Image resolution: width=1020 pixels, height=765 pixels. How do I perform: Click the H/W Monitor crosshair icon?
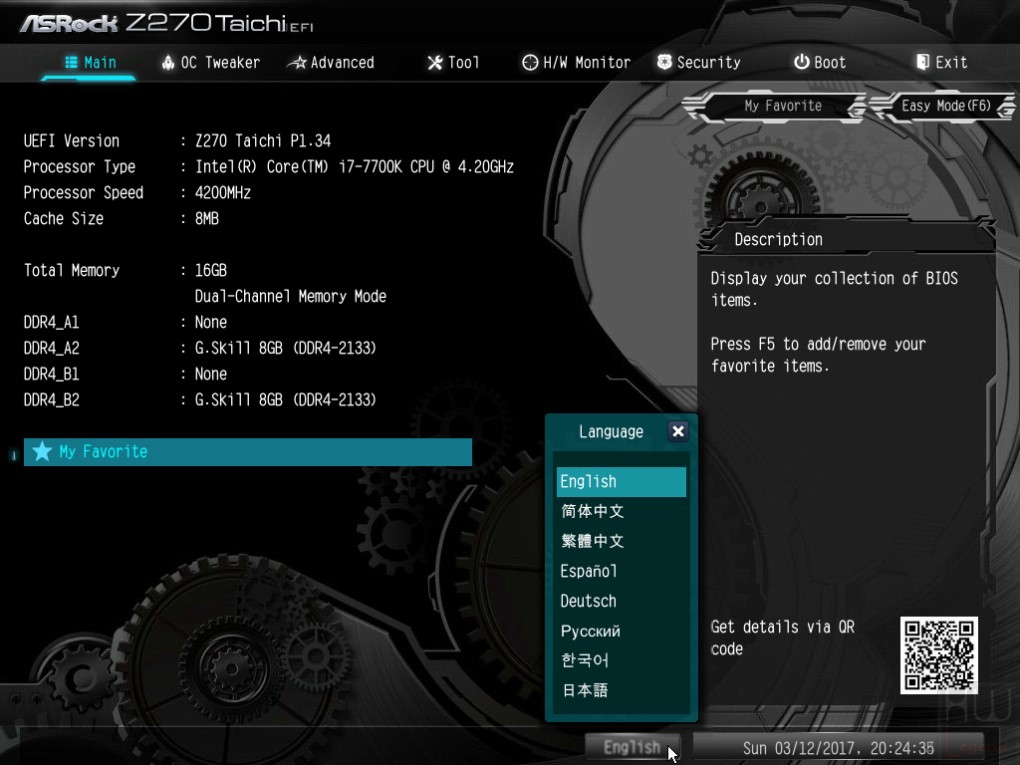click(x=530, y=62)
